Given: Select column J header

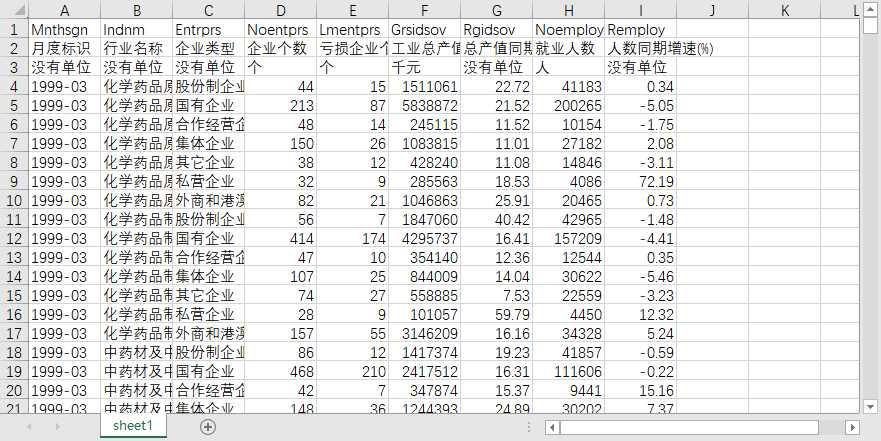Looking at the screenshot, I should [x=712, y=10].
